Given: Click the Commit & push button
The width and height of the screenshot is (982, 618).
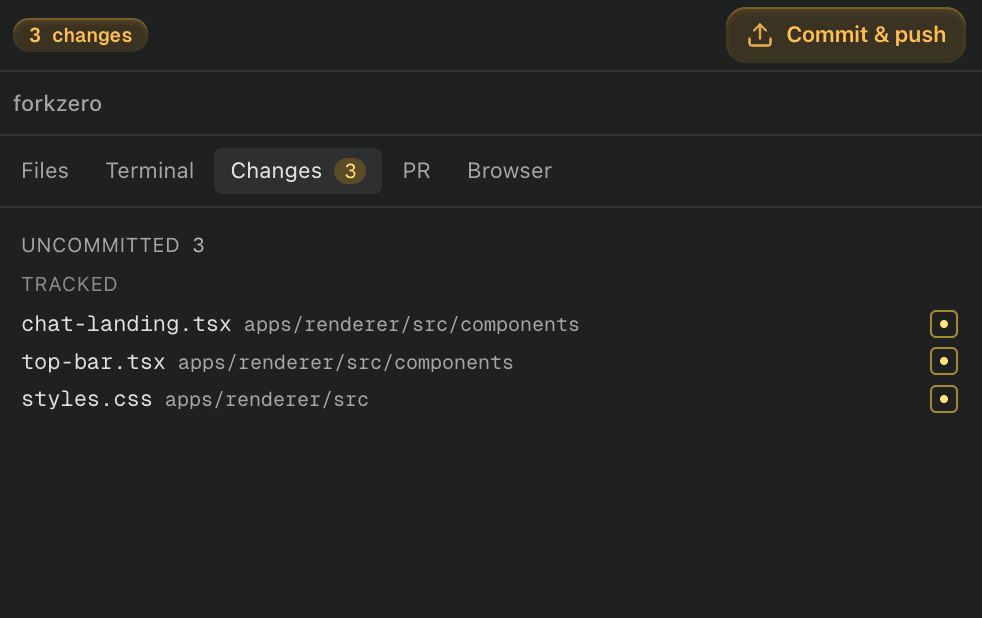Looking at the screenshot, I should pos(845,35).
